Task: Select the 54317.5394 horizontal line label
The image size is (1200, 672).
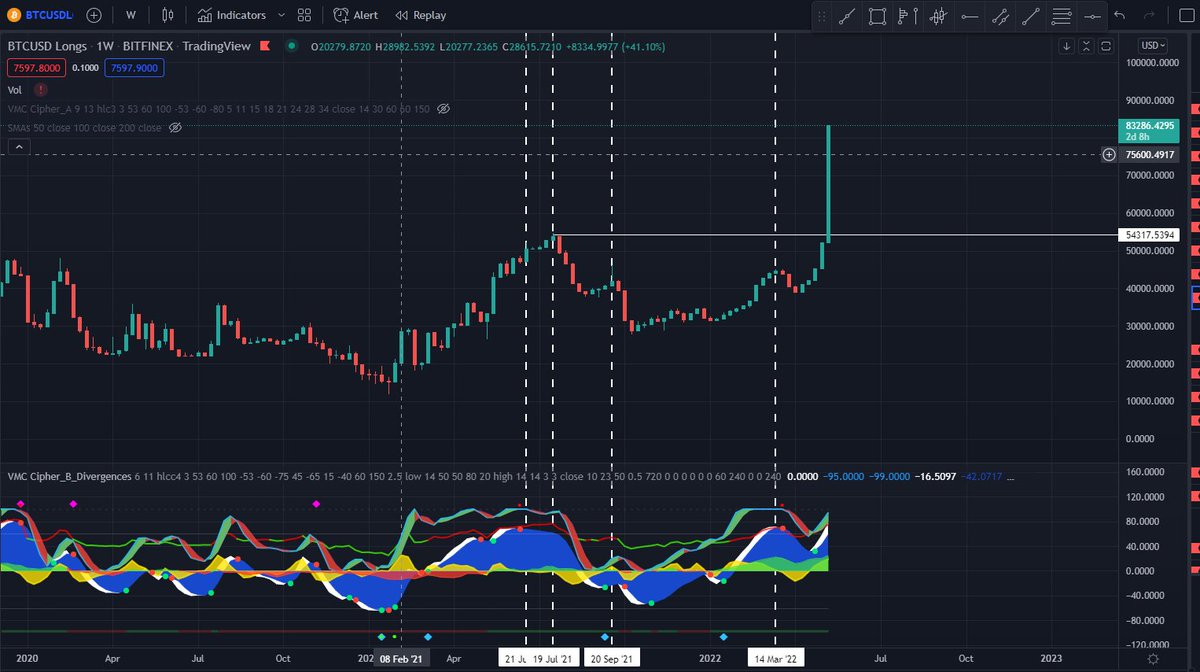Action: (x=1150, y=235)
